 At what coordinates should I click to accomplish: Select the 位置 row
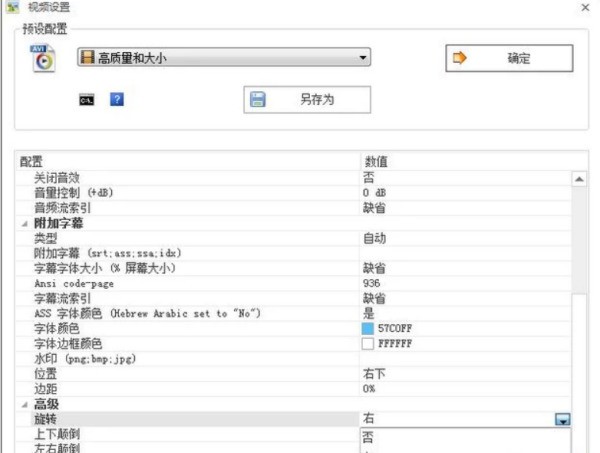click(x=294, y=374)
